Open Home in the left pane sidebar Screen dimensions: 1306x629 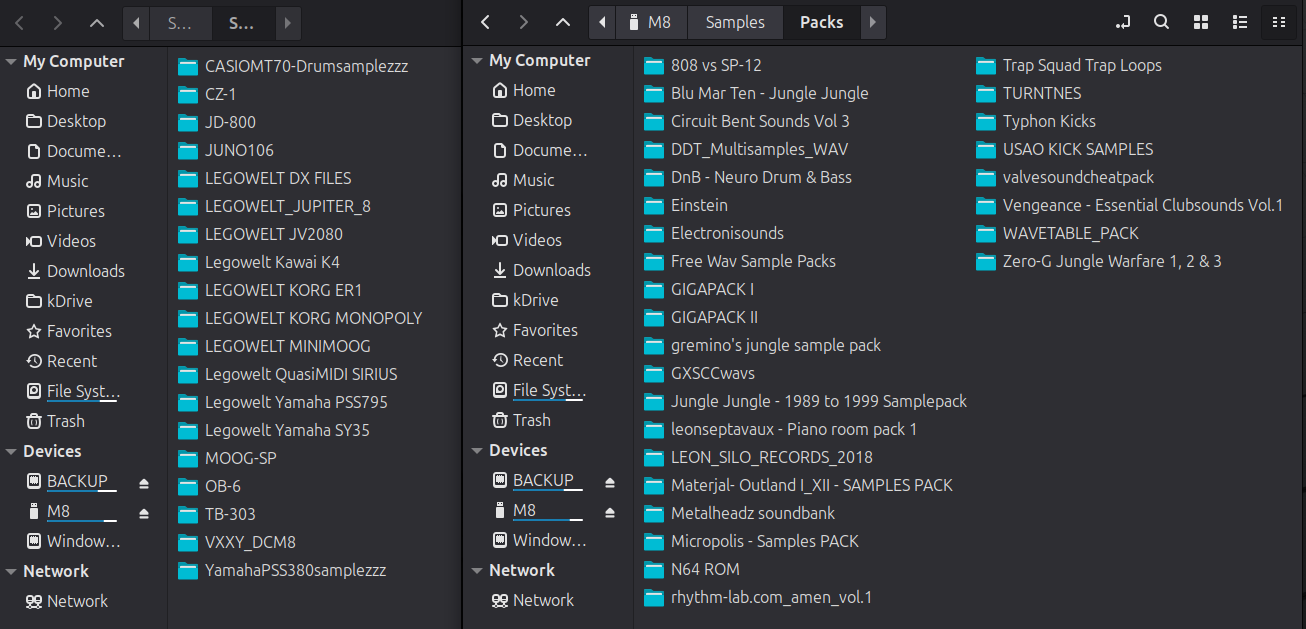point(68,91)
